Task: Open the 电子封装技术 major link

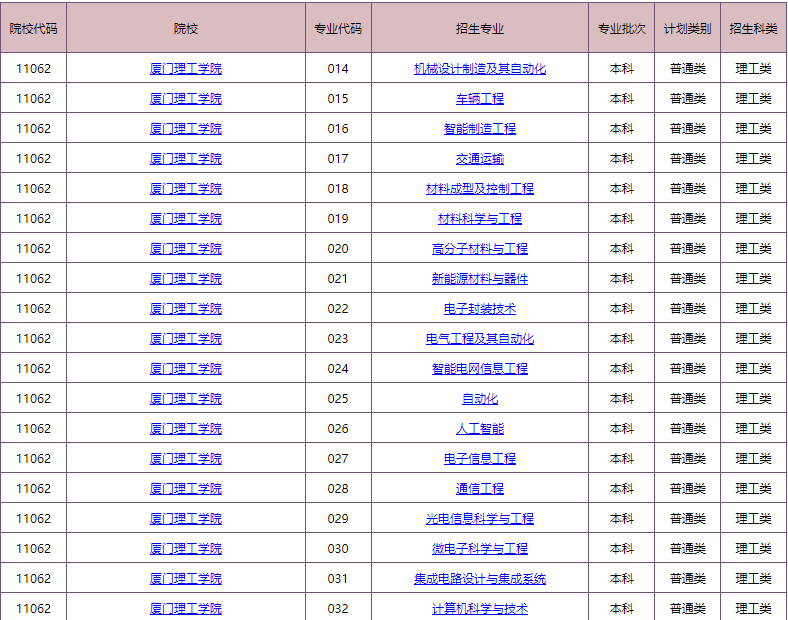Action: pos(479,309)
